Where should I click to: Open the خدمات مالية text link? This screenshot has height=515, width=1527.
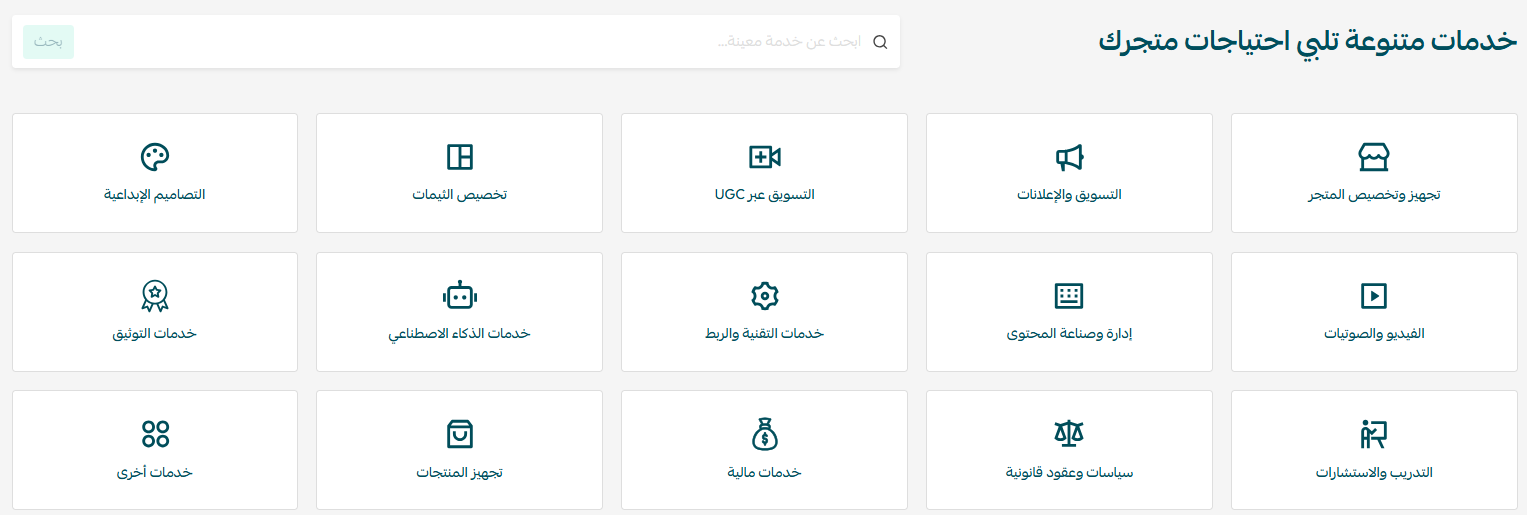tap(764, 472)
